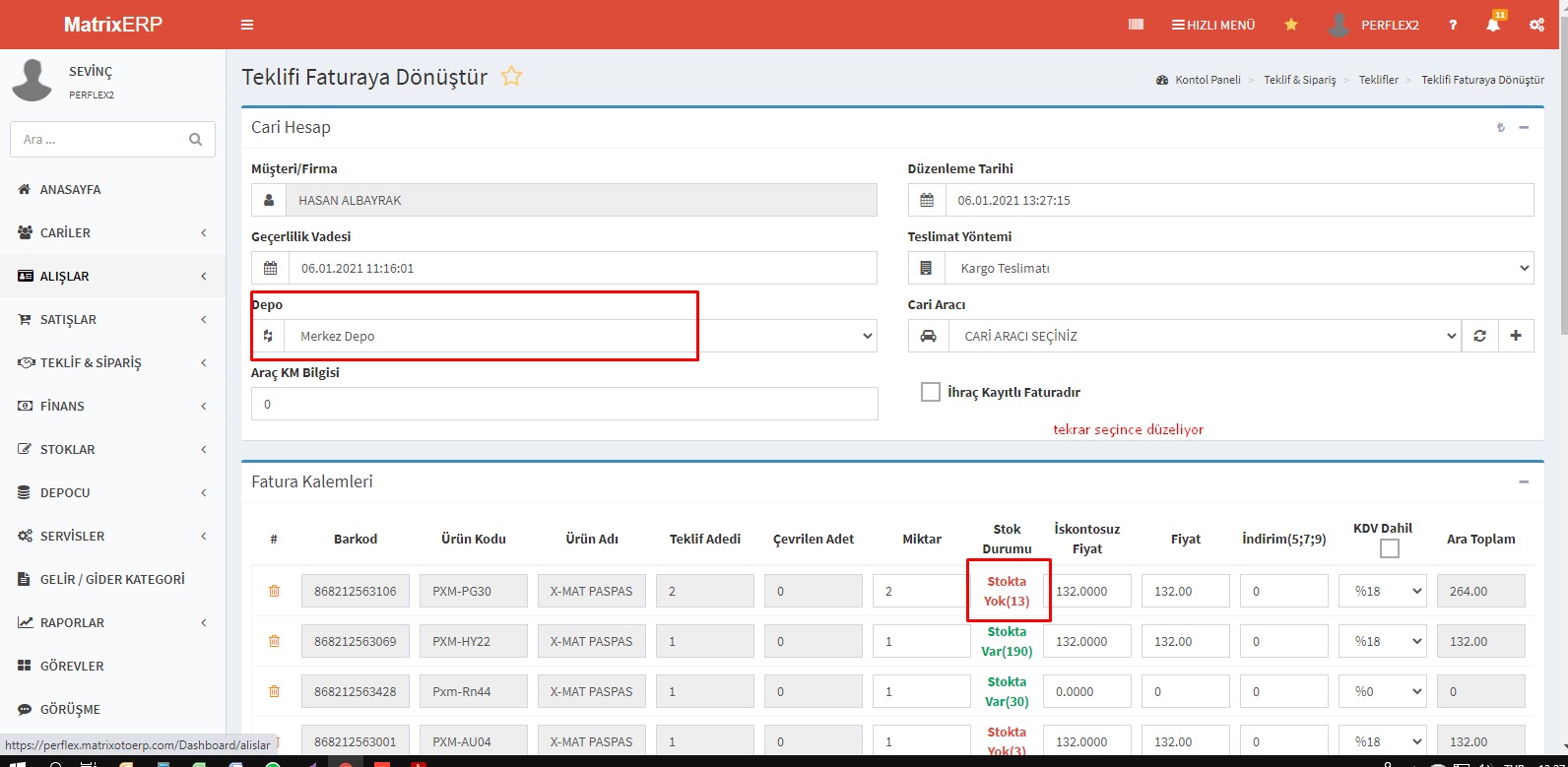Star this page next to the title
The image size is (1568, 767).
click(x=511, y=76)
